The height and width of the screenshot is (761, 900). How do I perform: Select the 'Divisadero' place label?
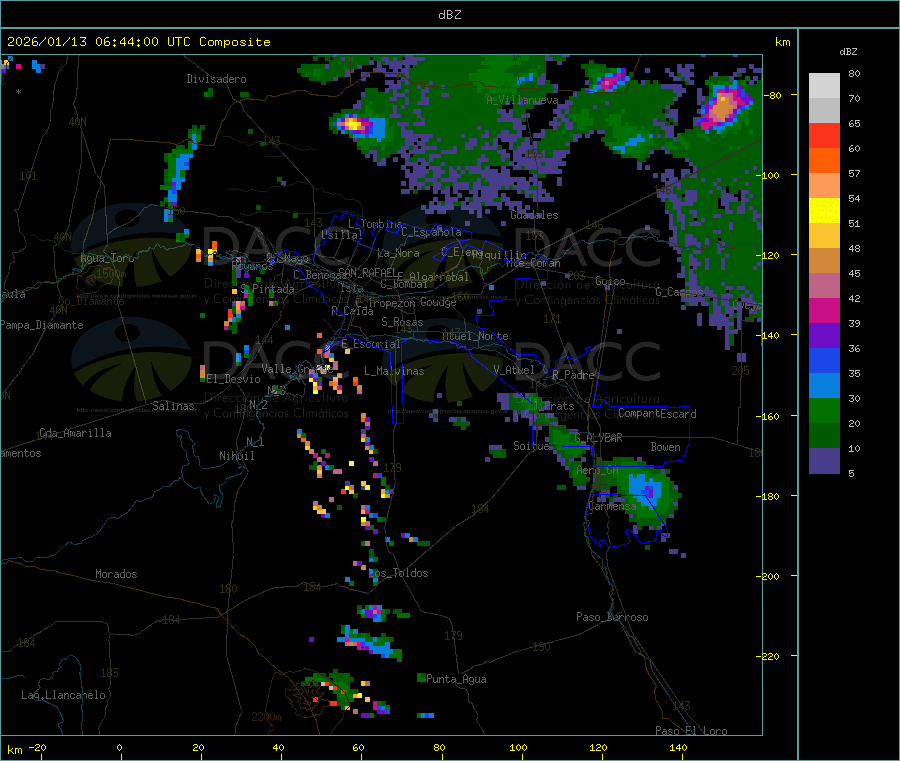[x=216, y=79]
